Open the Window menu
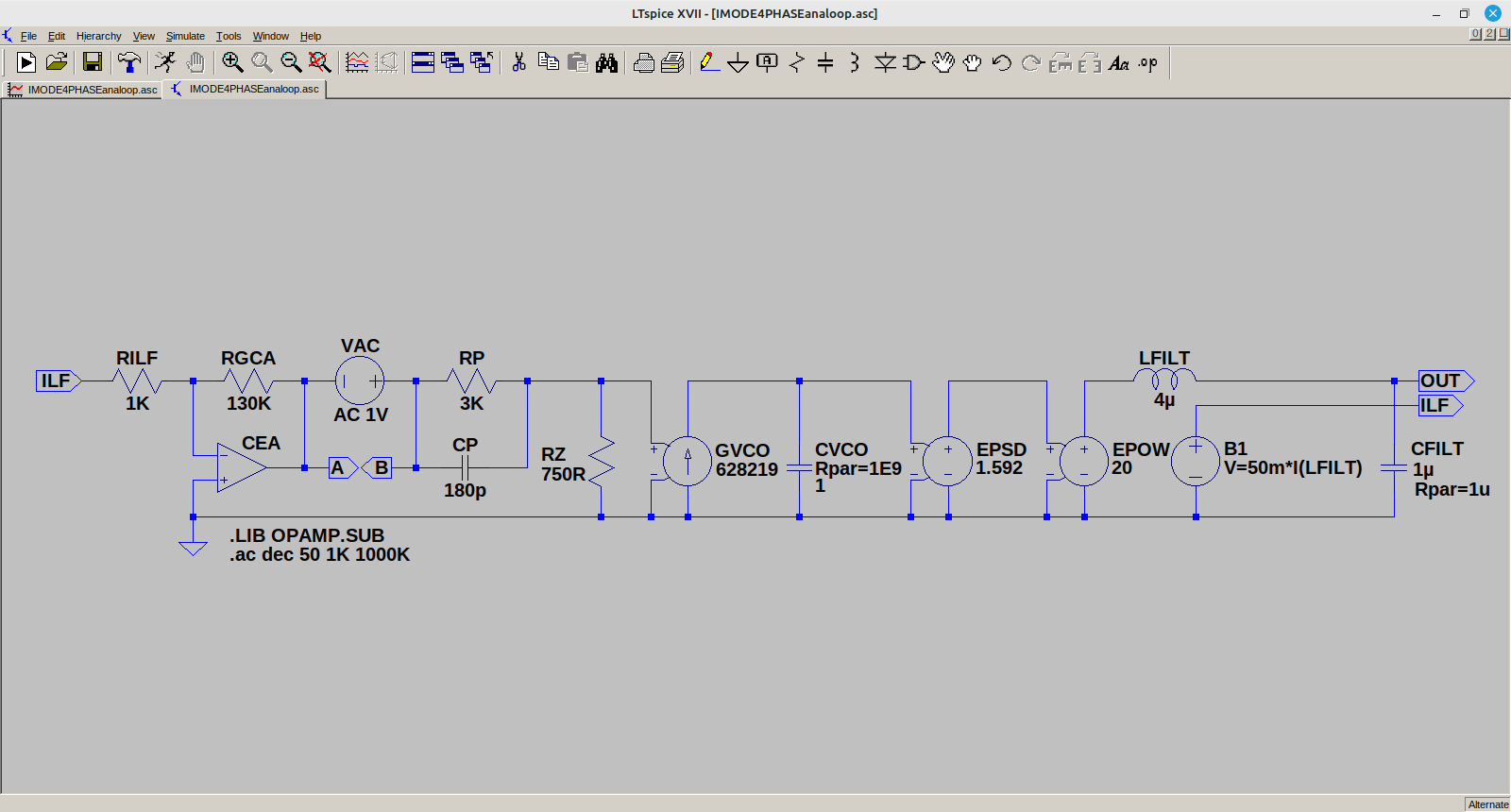This screenshot has width=1511, height=812. 271,36
